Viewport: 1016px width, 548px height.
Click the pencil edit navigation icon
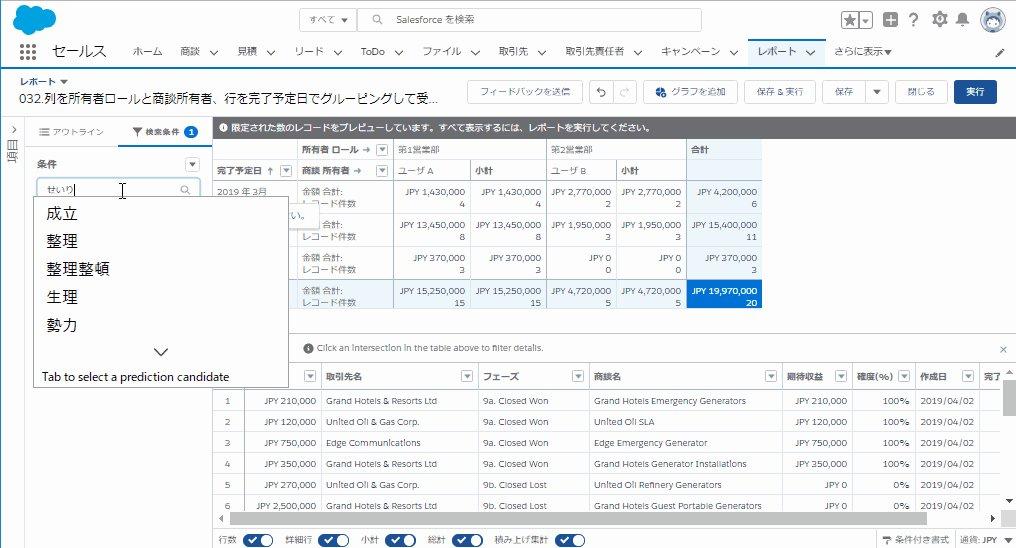pos(1000,53)
